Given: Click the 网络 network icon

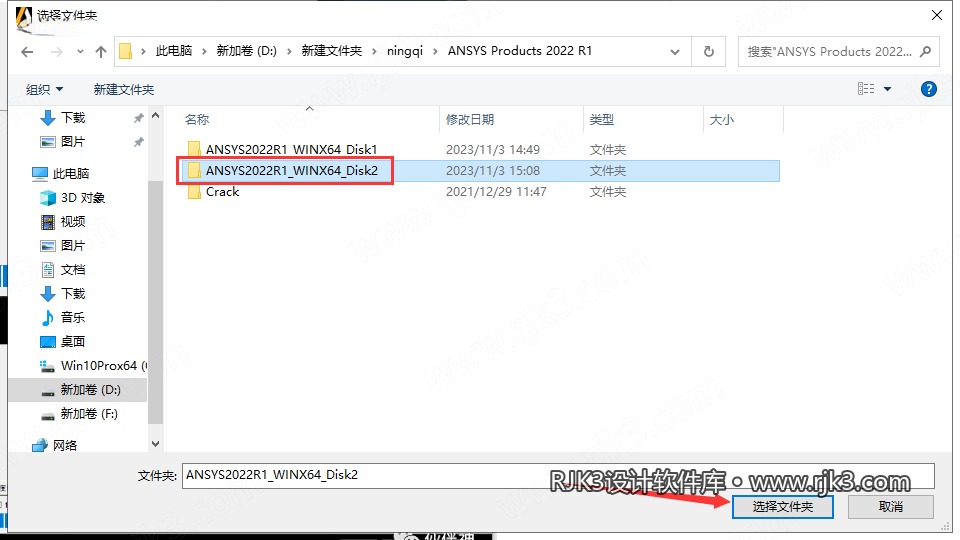Looking at the screenshot, I should click(x=40, y=446).
